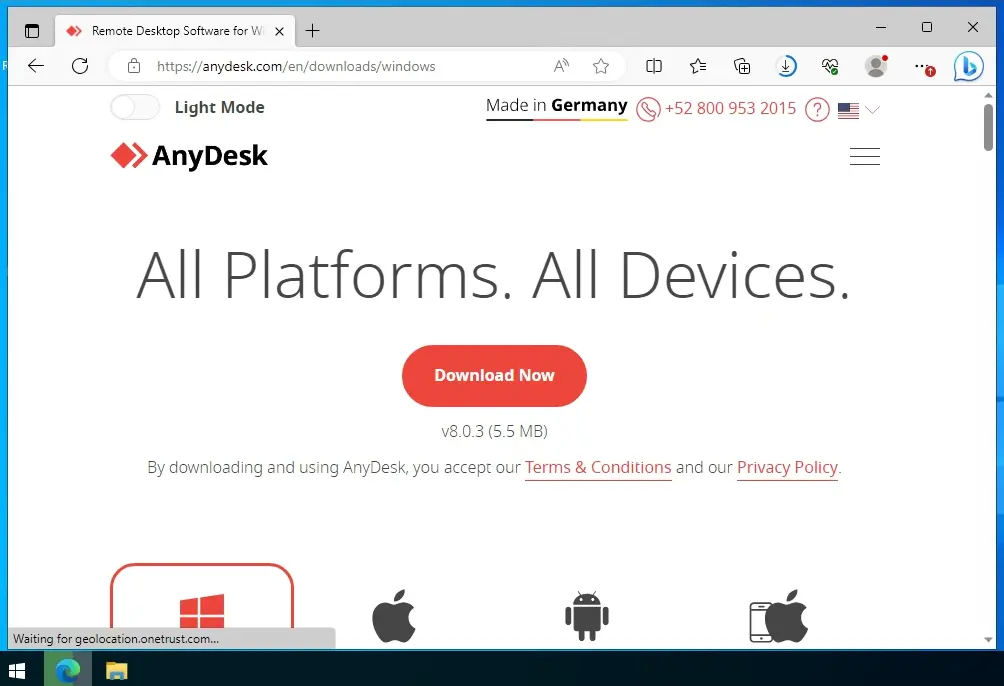The width and height of the screenshot is (1004, 686).
Task: Click the tab actions menu icon
Action: (31, 31)
